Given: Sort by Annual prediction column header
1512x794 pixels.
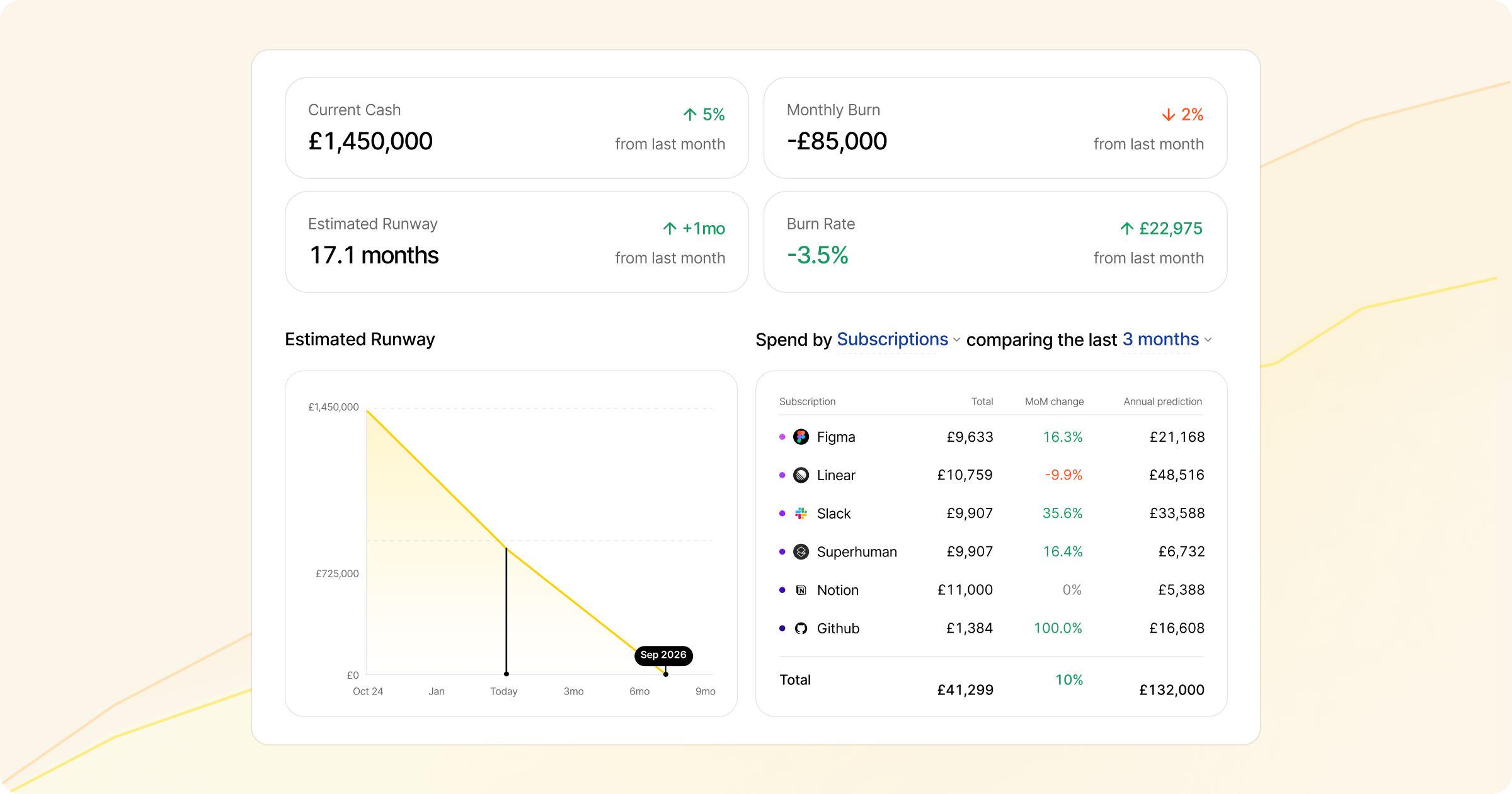Looking at the screenshot, I should pyautogui.click(x=1162, y=401).
